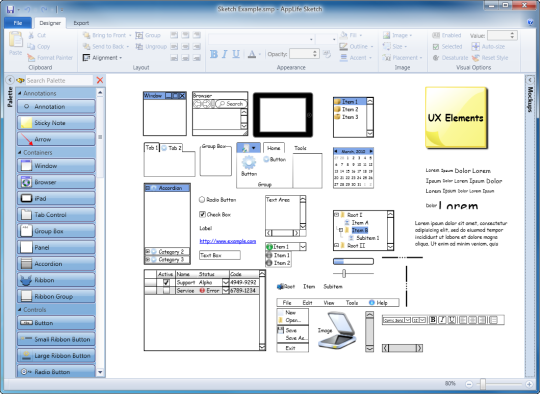540x394 pixels.
Task: Choose the Ribbon item in the palette
Action: 56,280
